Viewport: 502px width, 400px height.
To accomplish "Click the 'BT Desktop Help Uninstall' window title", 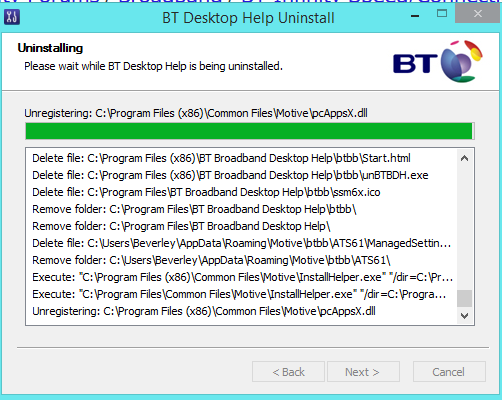I will point(248,18).
